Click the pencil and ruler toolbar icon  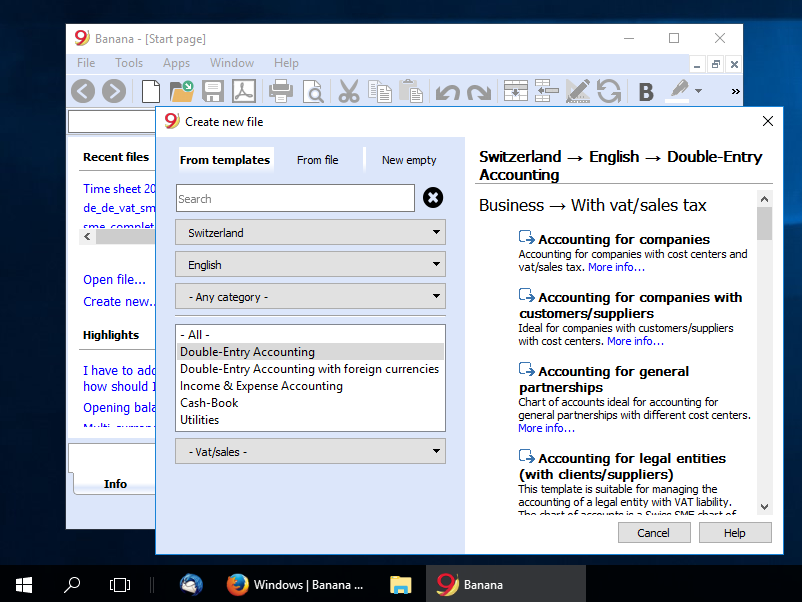tap(578, 91)
